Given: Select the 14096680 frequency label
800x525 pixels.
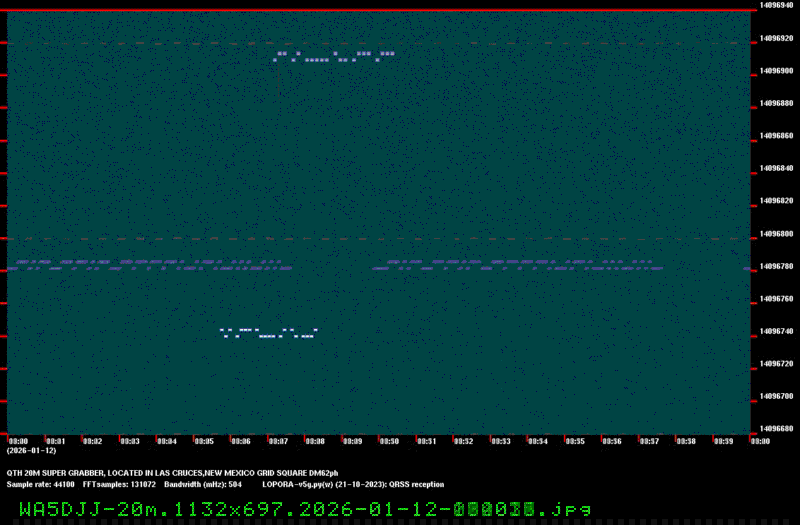Looking at the screenshot, I should (x=776, y=429).
